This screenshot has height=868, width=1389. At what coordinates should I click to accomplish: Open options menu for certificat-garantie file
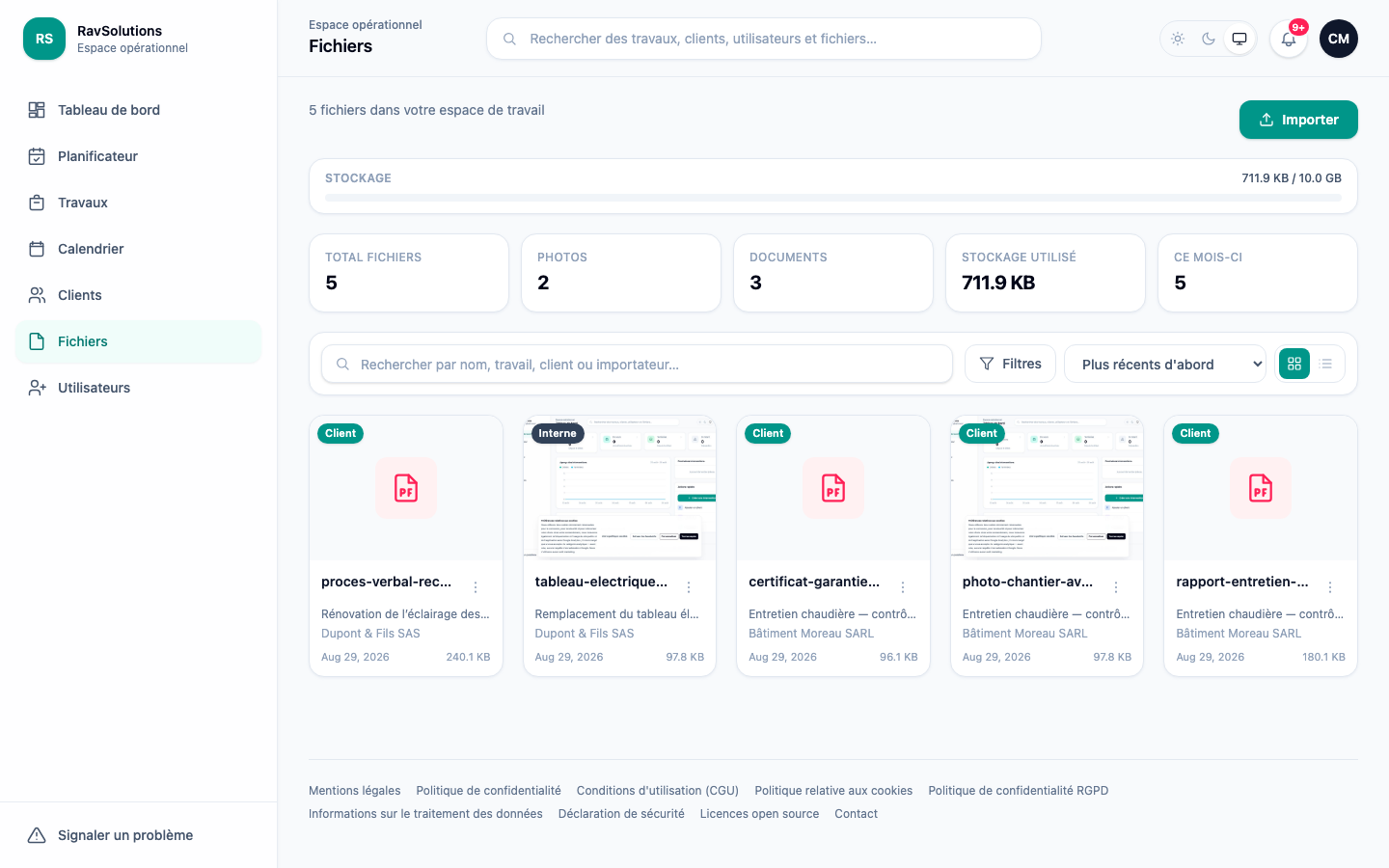point(903,587)
